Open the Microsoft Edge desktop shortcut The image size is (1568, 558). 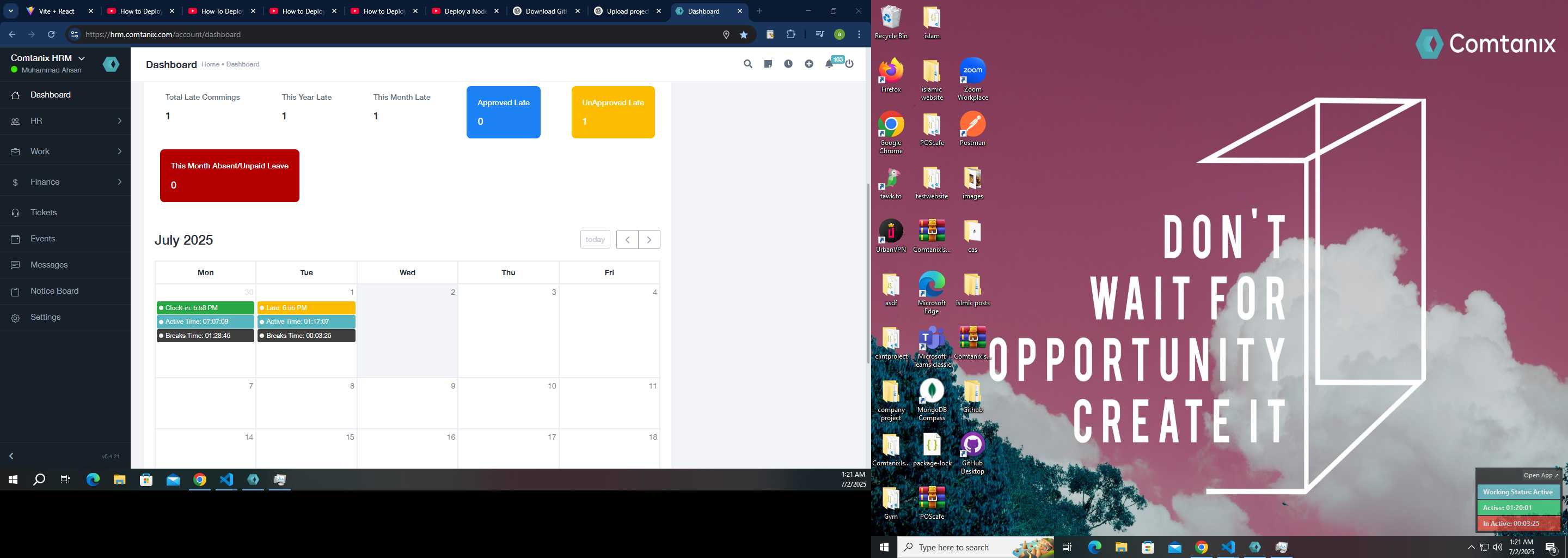click(932, 293)
